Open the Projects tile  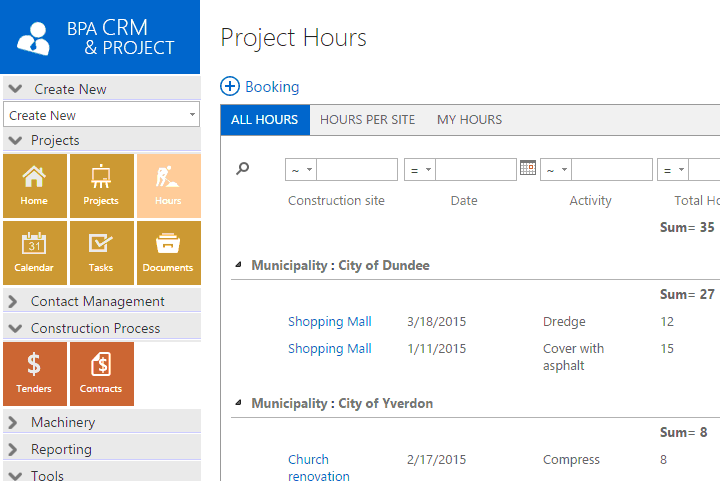pyautogui.click(x=101, y=186)
